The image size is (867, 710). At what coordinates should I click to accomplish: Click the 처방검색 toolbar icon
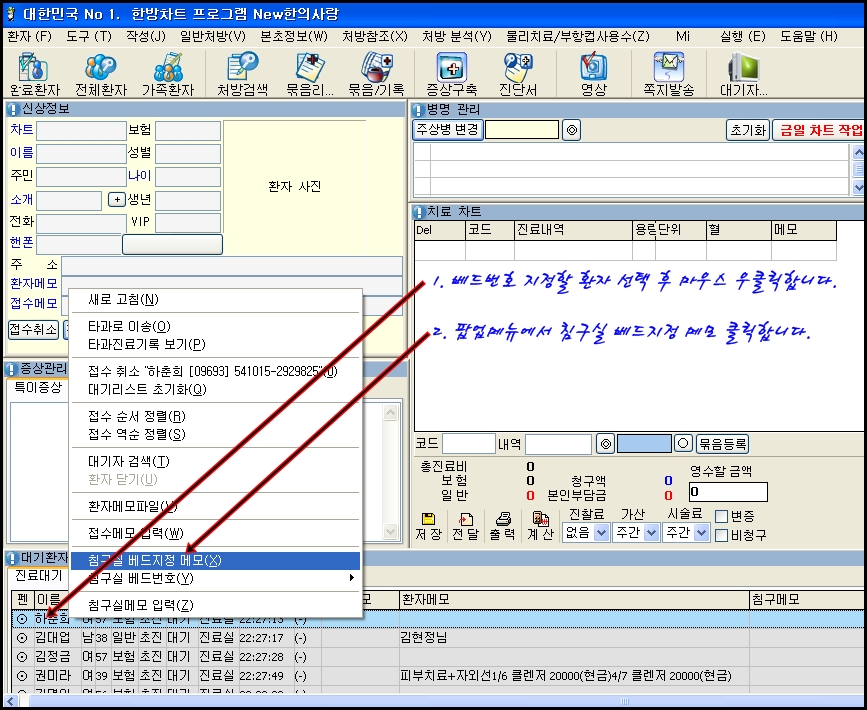243,73
